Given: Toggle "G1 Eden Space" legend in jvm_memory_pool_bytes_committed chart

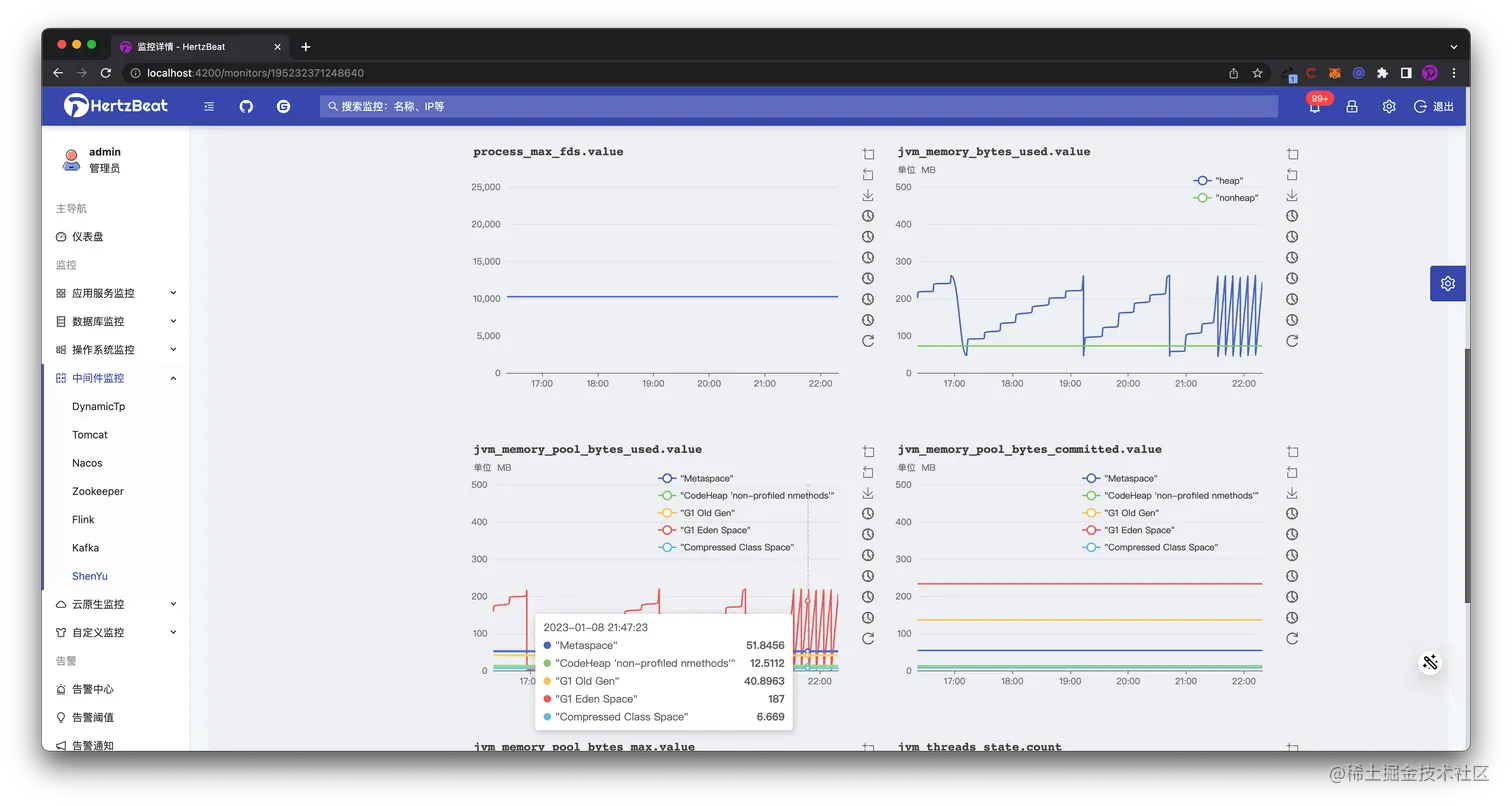Looking at the screenshot, I should pos(1129,530).
